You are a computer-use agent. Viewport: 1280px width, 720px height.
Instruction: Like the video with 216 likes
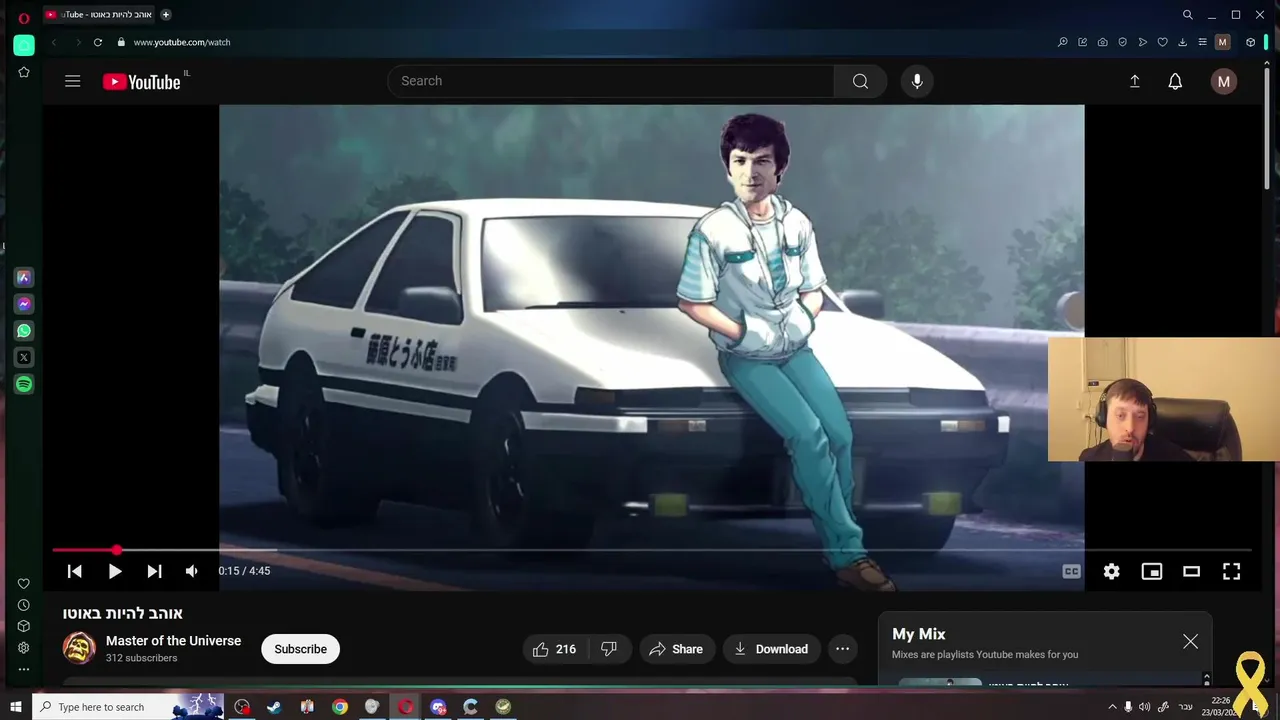[x=555, y=649]
